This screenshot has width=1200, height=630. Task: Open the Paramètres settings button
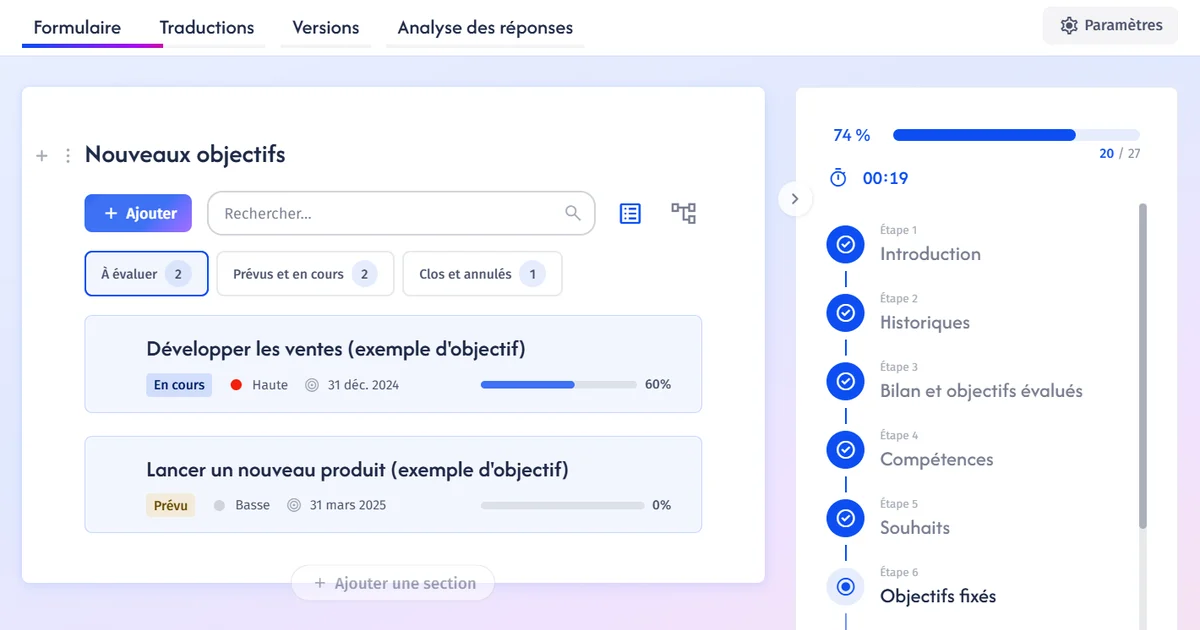[1109, 26]
